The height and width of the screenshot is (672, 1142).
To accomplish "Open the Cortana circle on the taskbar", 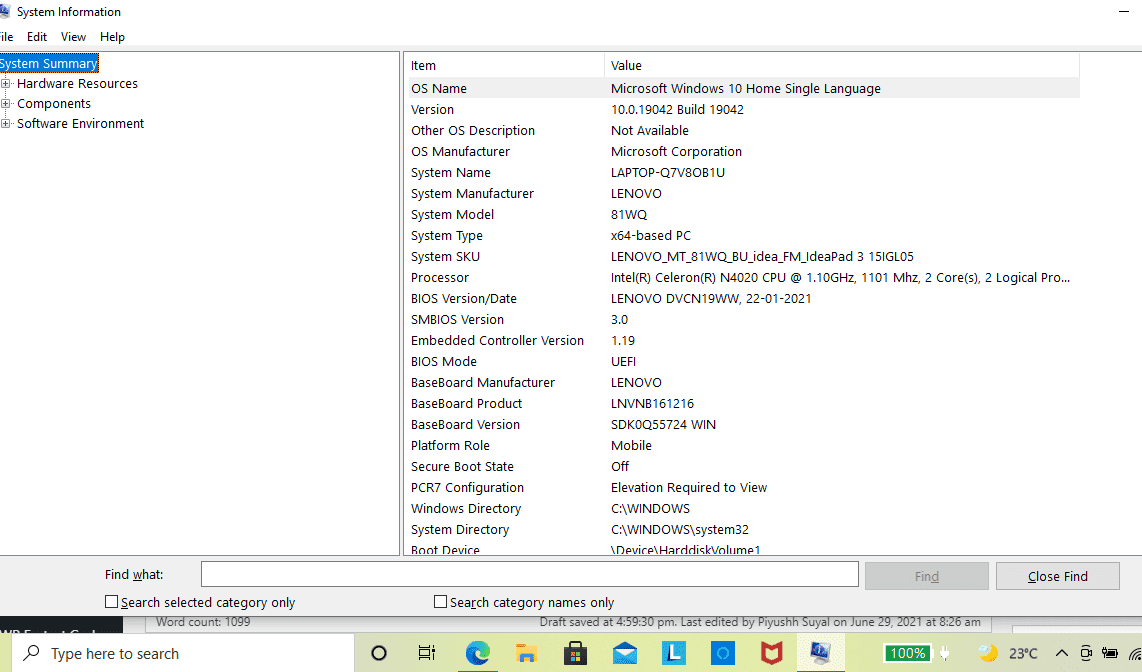I will (379, 653).
